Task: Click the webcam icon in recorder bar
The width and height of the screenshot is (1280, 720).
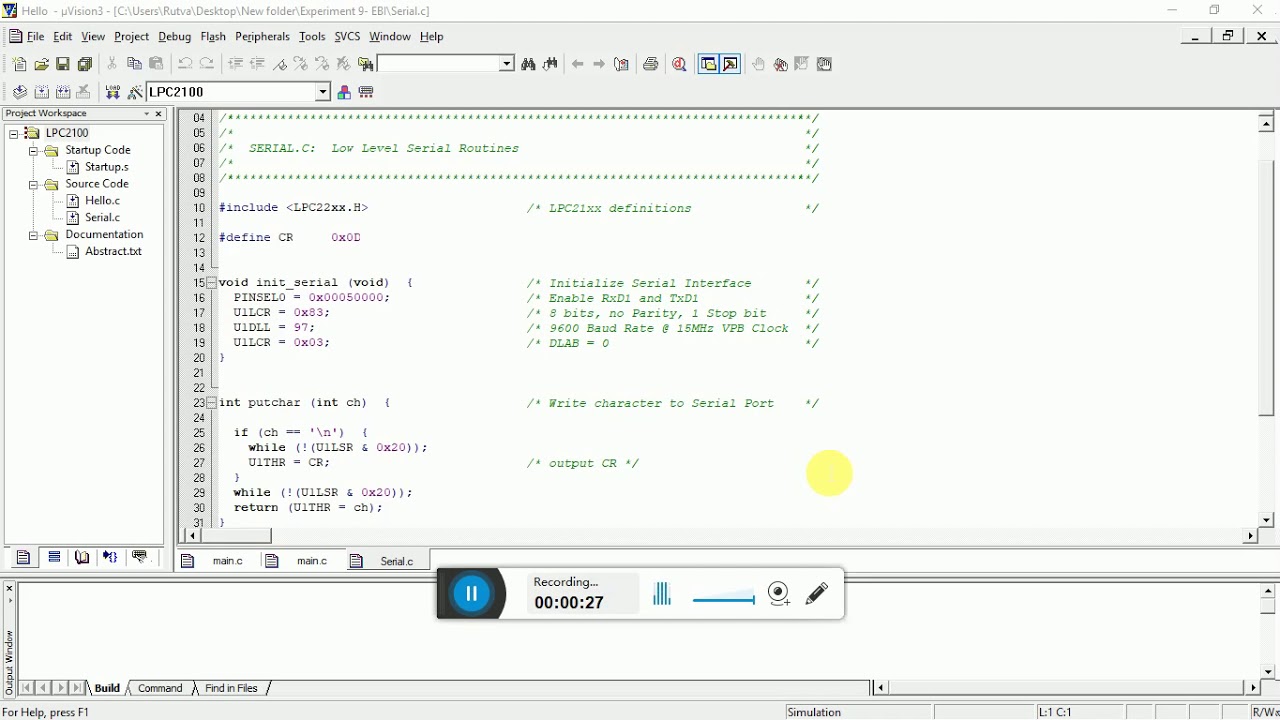Action: point(780,594)
